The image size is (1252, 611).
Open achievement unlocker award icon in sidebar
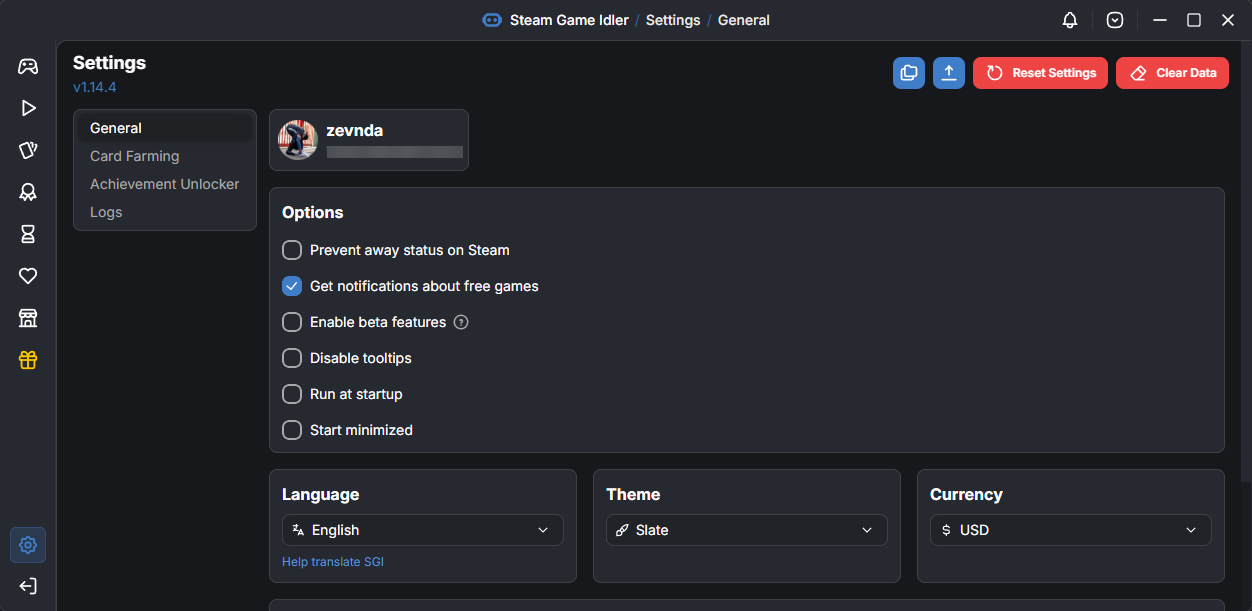(x=28, y=192)
